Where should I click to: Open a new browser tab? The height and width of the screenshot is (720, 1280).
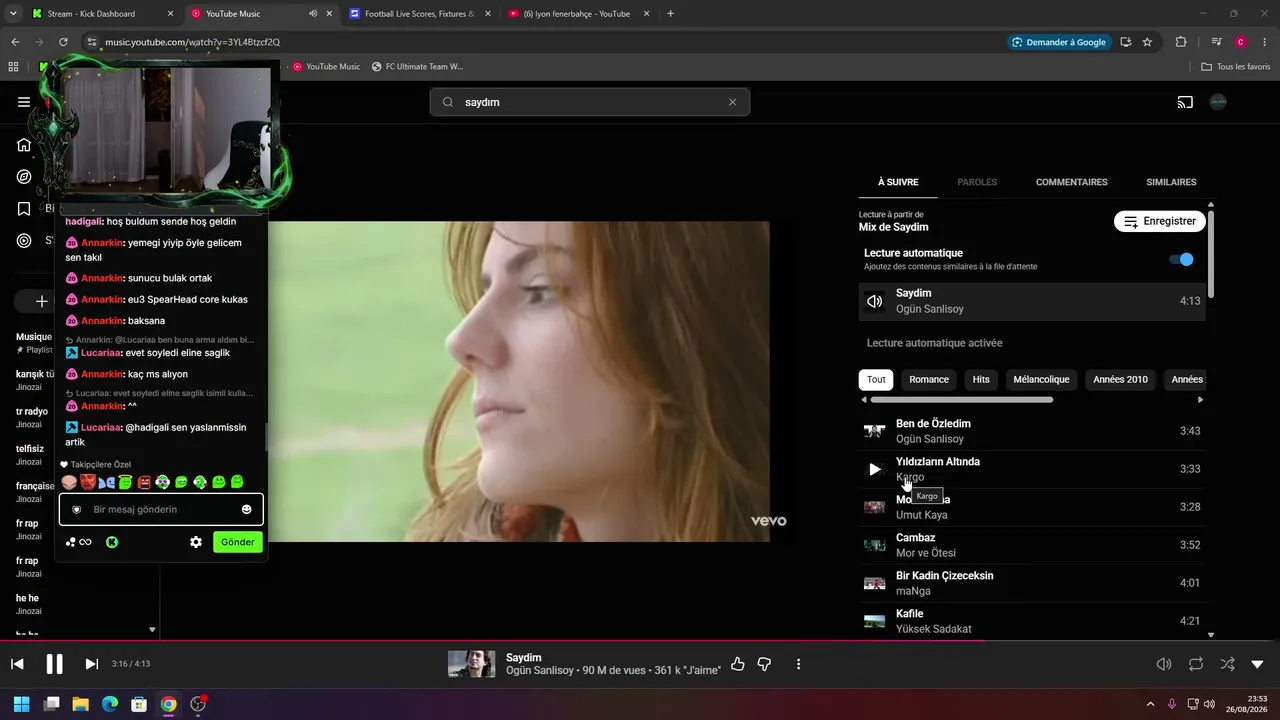(670, 14)
